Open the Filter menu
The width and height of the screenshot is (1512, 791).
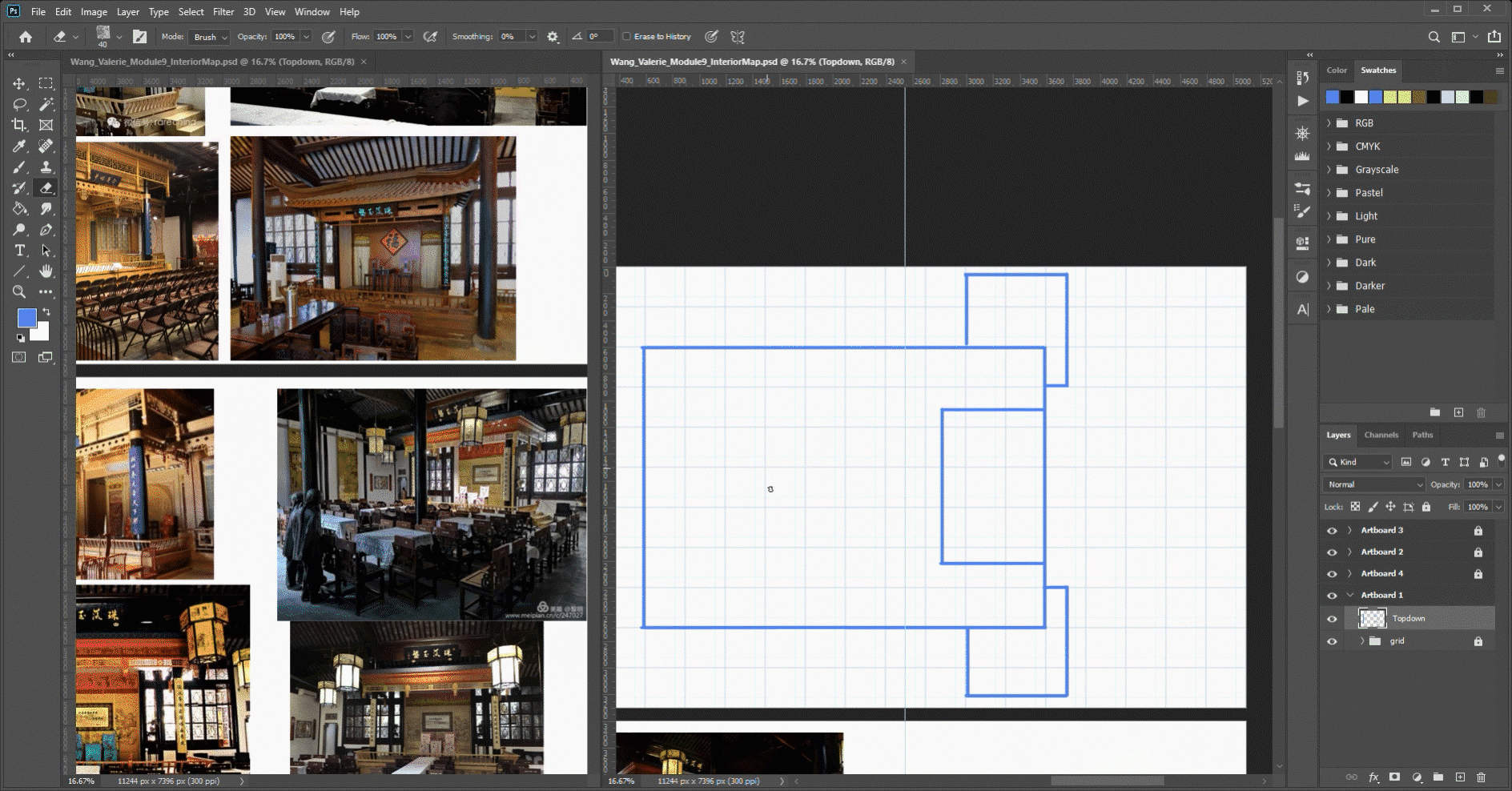click(223, 12)
